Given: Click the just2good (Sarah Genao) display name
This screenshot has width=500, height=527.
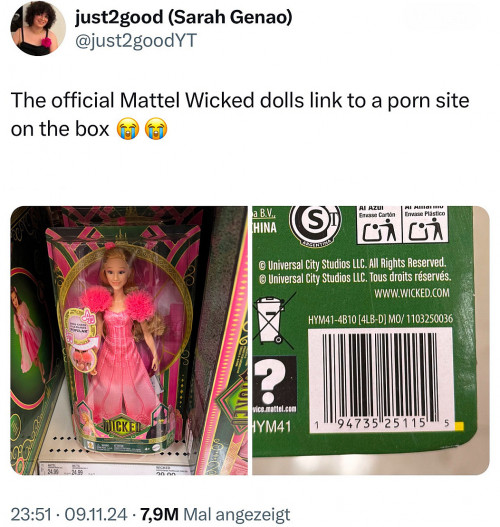Looking at the screenshot, I should (x=183, y=17).
